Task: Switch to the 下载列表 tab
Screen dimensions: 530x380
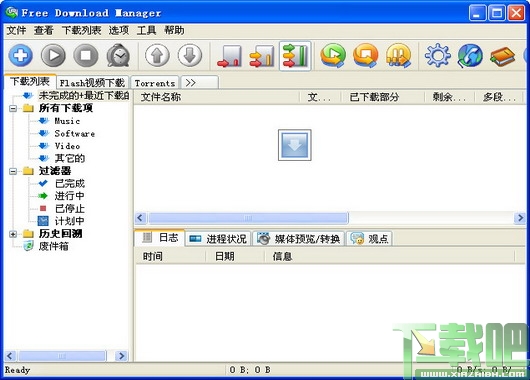Action: click(x=30, y=81)
